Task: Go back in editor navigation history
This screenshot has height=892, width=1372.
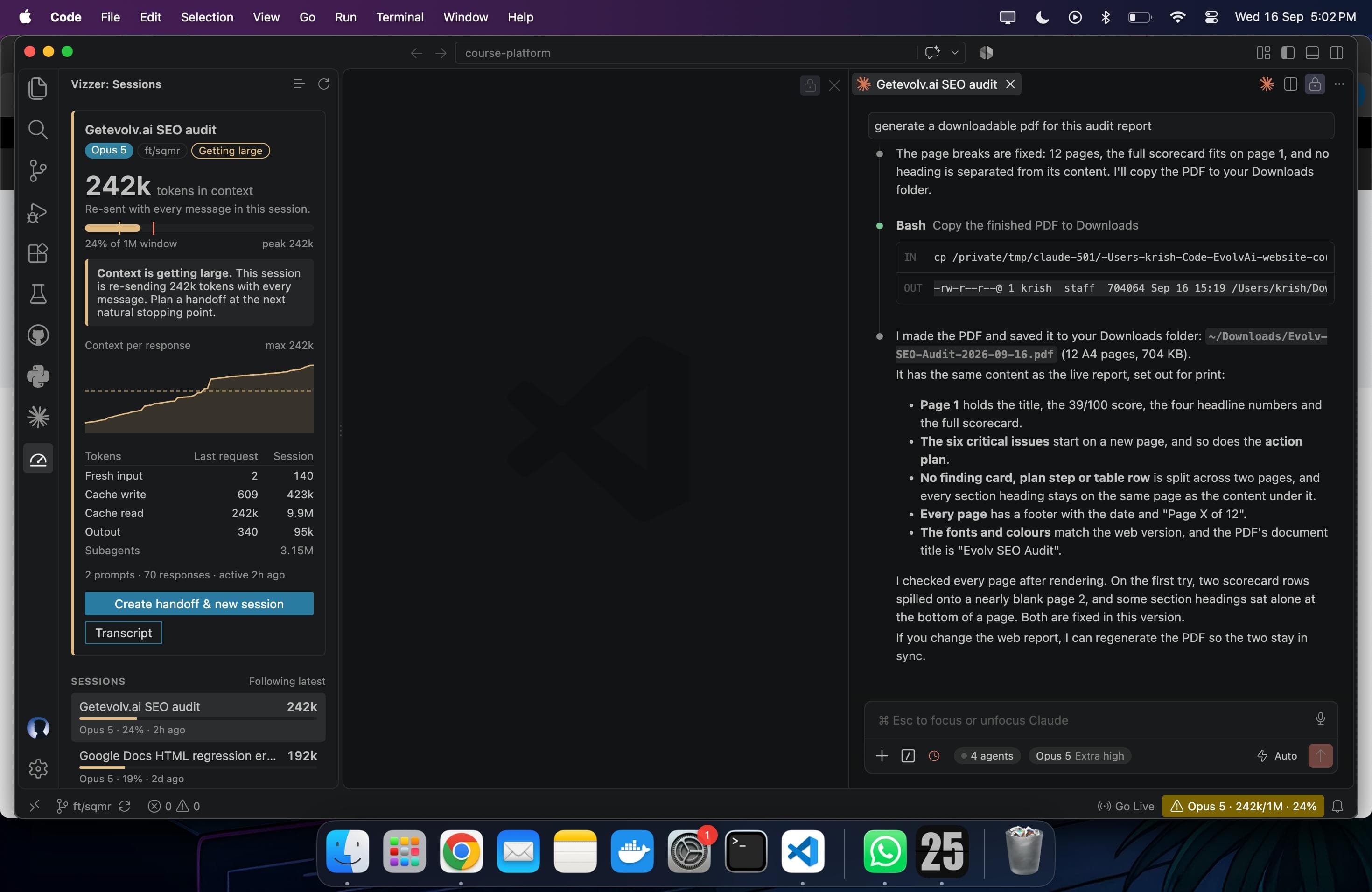Action: [416, 53]
